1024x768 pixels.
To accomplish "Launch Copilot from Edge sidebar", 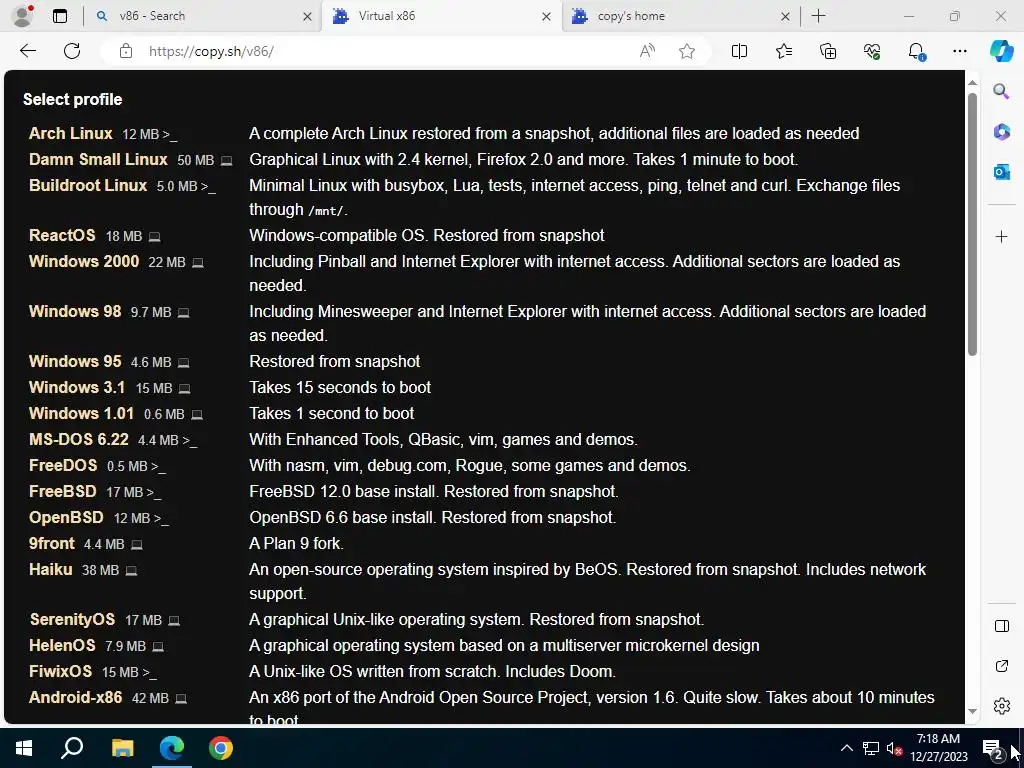I will coord(1001,51).
